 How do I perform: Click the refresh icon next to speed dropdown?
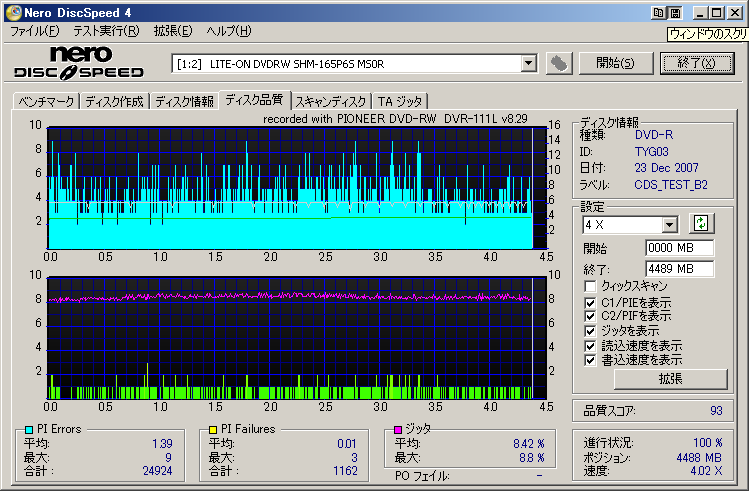click(x=701, y=224)
